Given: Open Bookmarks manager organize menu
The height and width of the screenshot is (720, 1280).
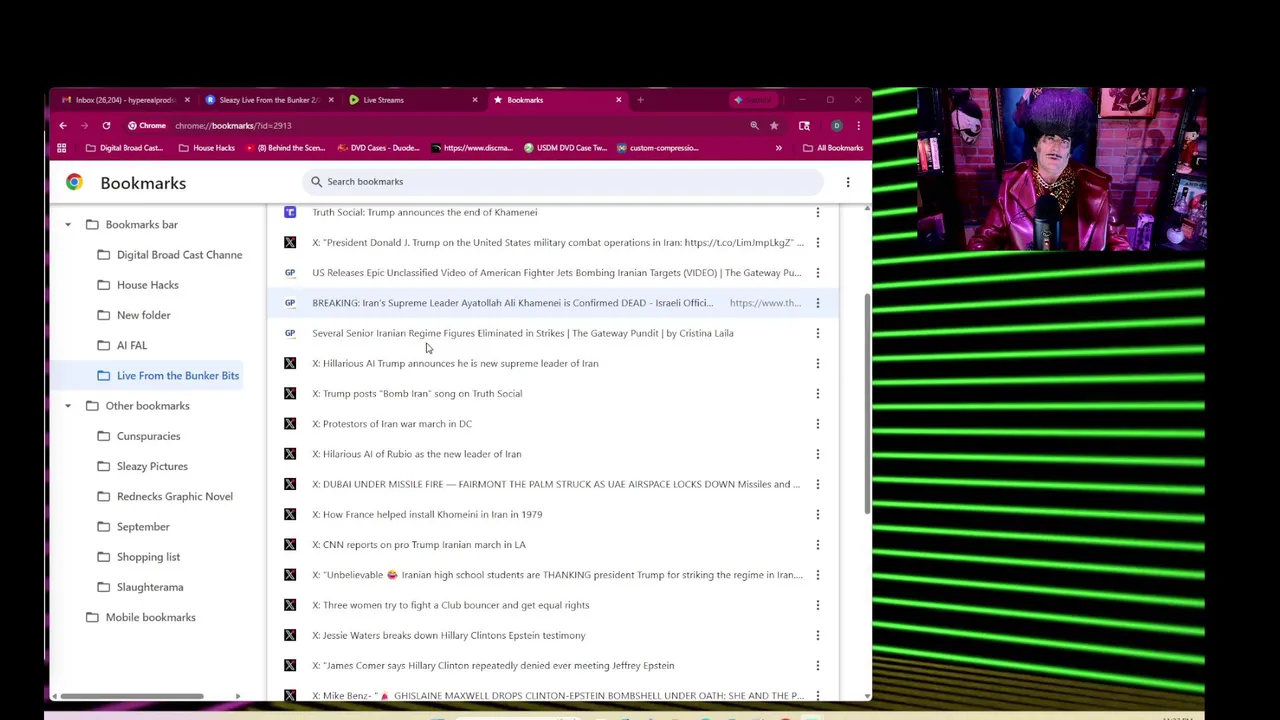Looking at the screenshot, I should tap(848, 182).
